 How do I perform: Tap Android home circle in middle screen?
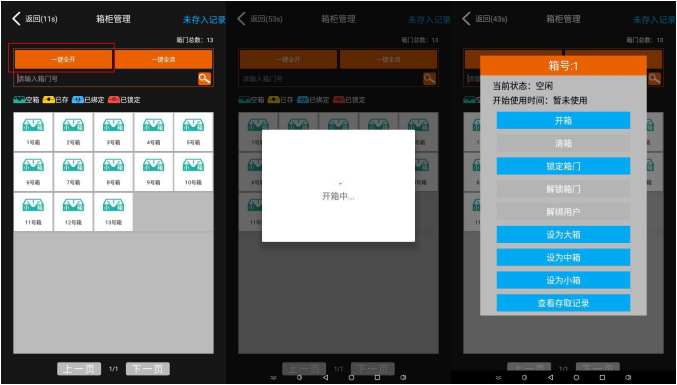click(x=351, y=377)
